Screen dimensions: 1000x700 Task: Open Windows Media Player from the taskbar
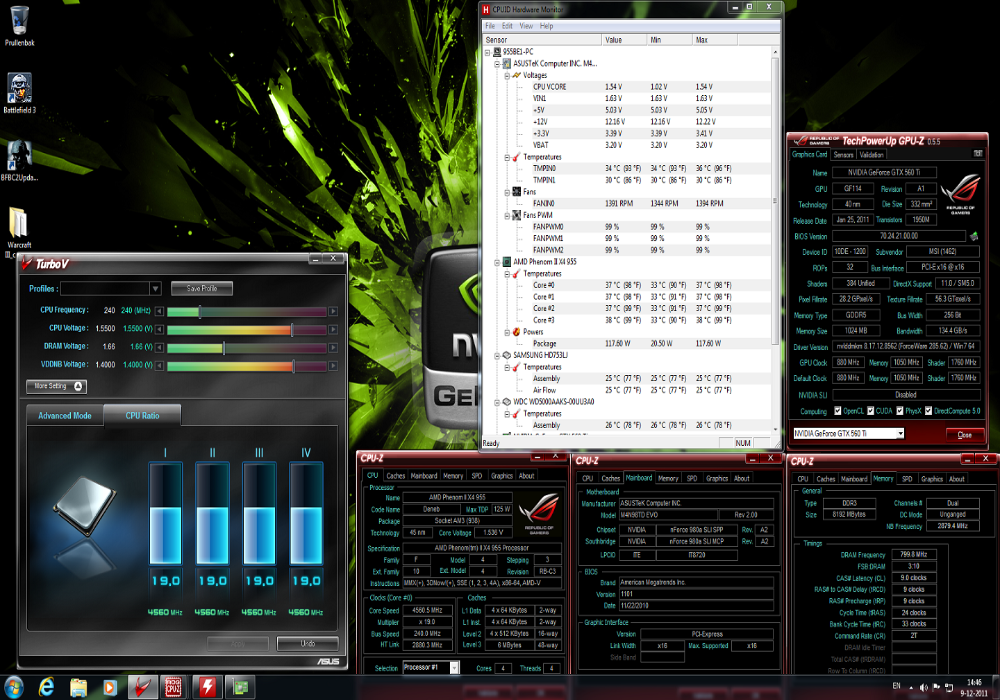point(110,687)
